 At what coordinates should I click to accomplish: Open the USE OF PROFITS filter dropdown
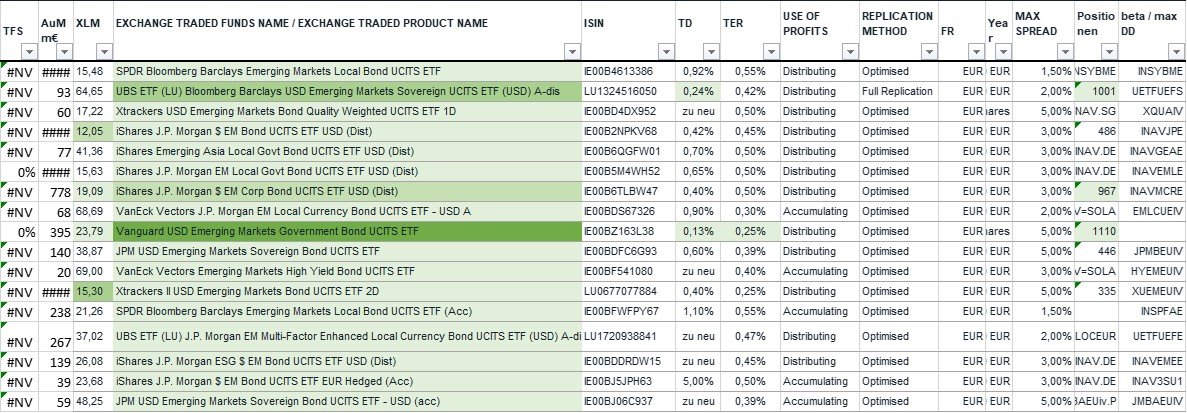[x=848, y=52]
